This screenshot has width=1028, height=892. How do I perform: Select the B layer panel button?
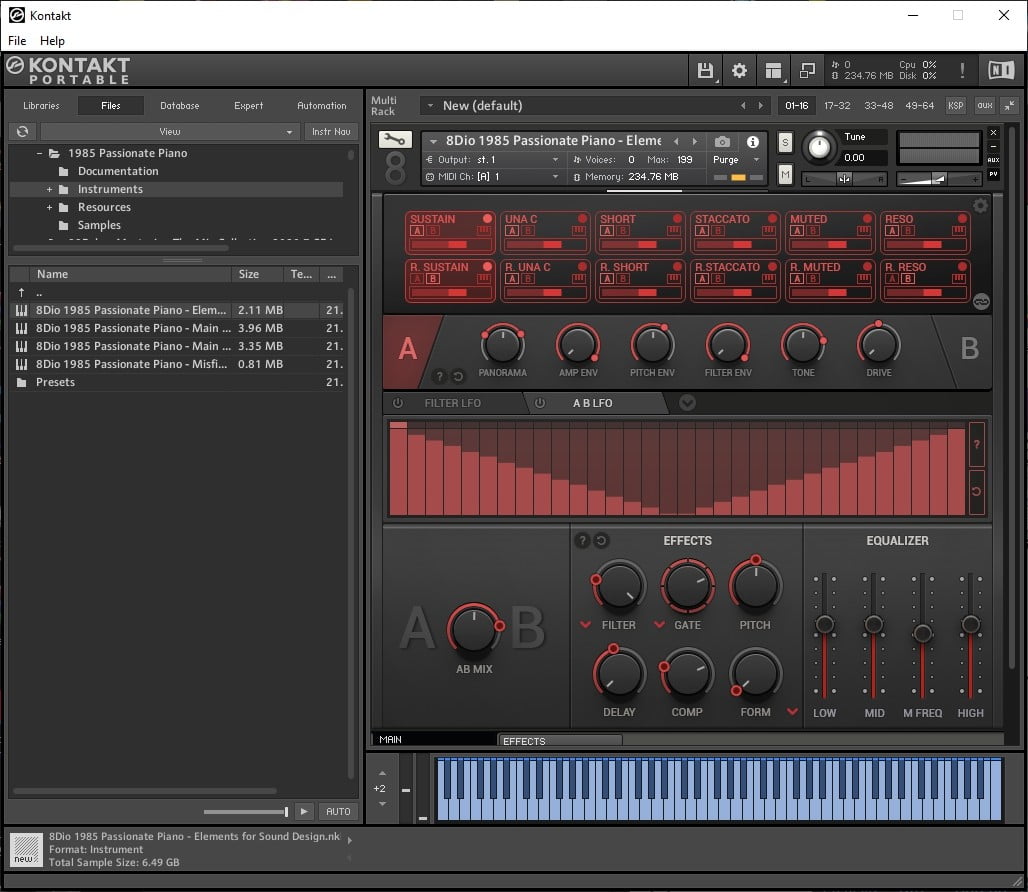(969, 349)
